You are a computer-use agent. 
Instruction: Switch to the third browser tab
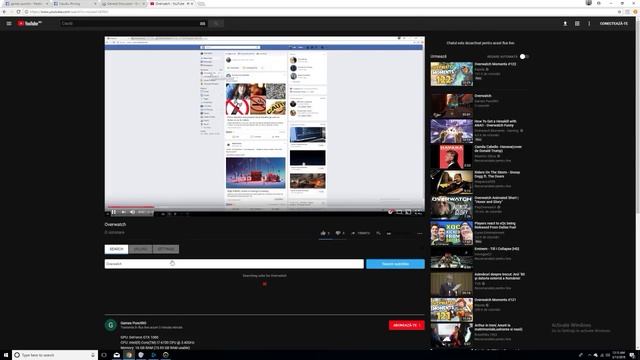[123, 4]
